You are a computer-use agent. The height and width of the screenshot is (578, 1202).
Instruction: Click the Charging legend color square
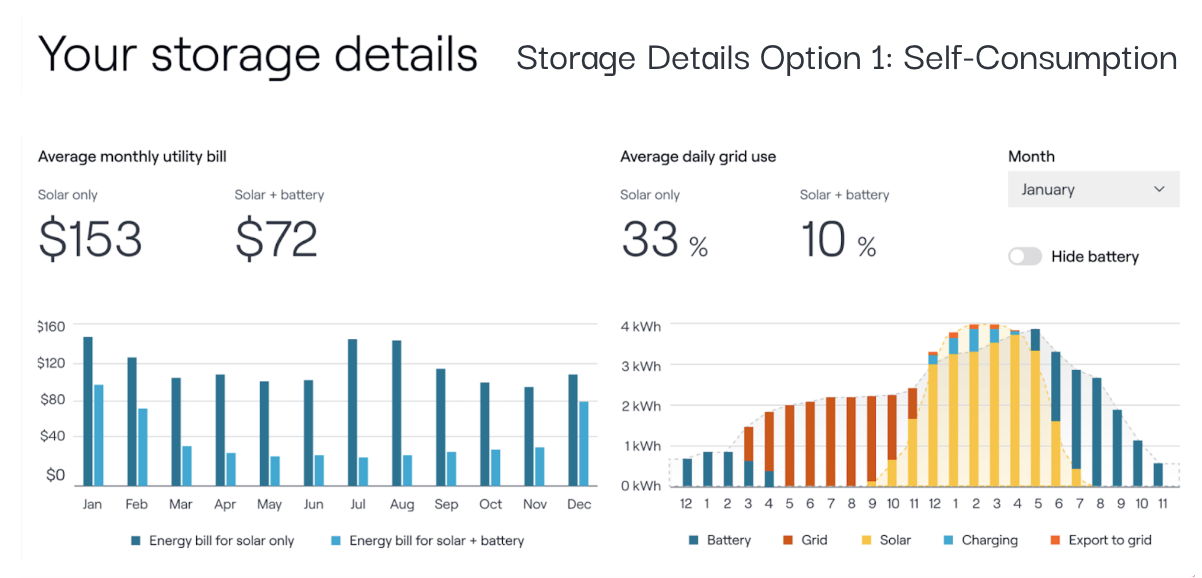coord(948,540)
